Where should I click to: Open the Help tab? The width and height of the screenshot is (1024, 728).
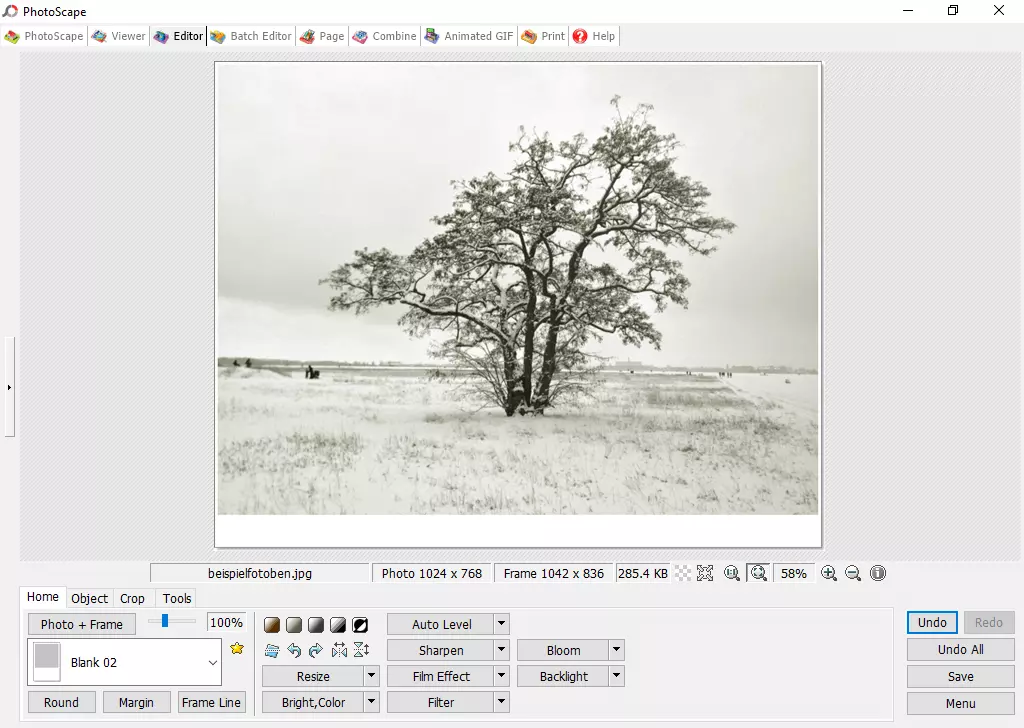click(594, 36)
